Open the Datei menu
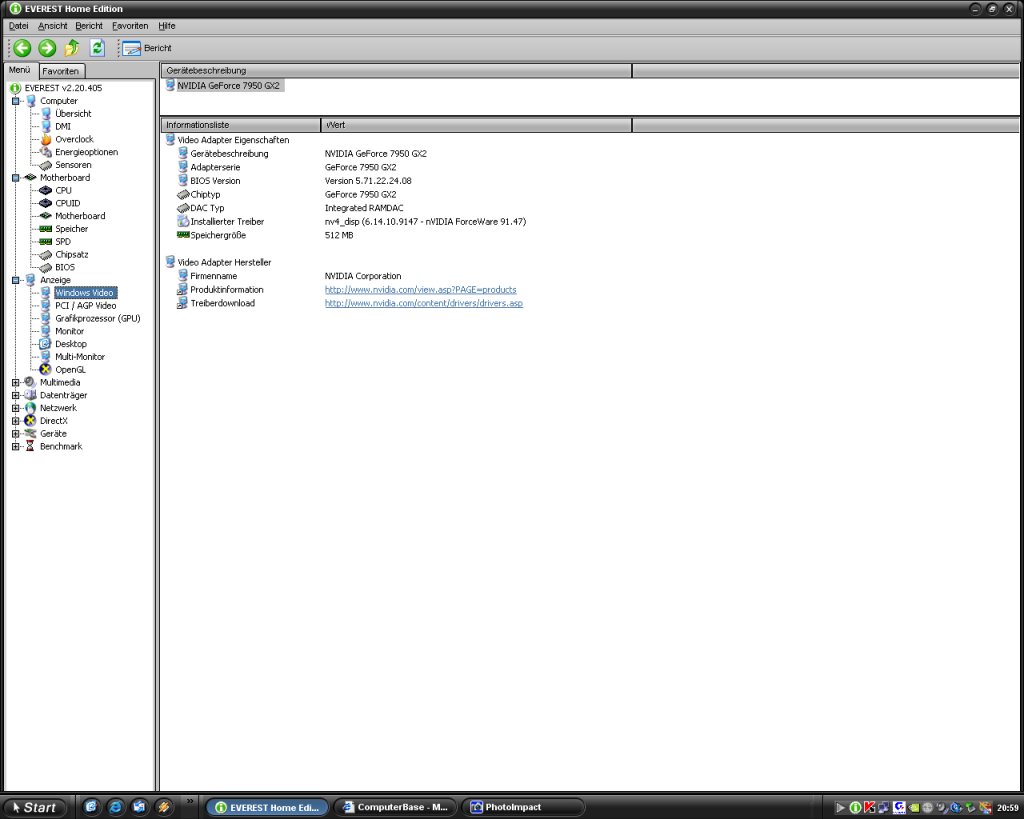The height and width of the screenshot is (819, 1024). click(x=18, y=26)
